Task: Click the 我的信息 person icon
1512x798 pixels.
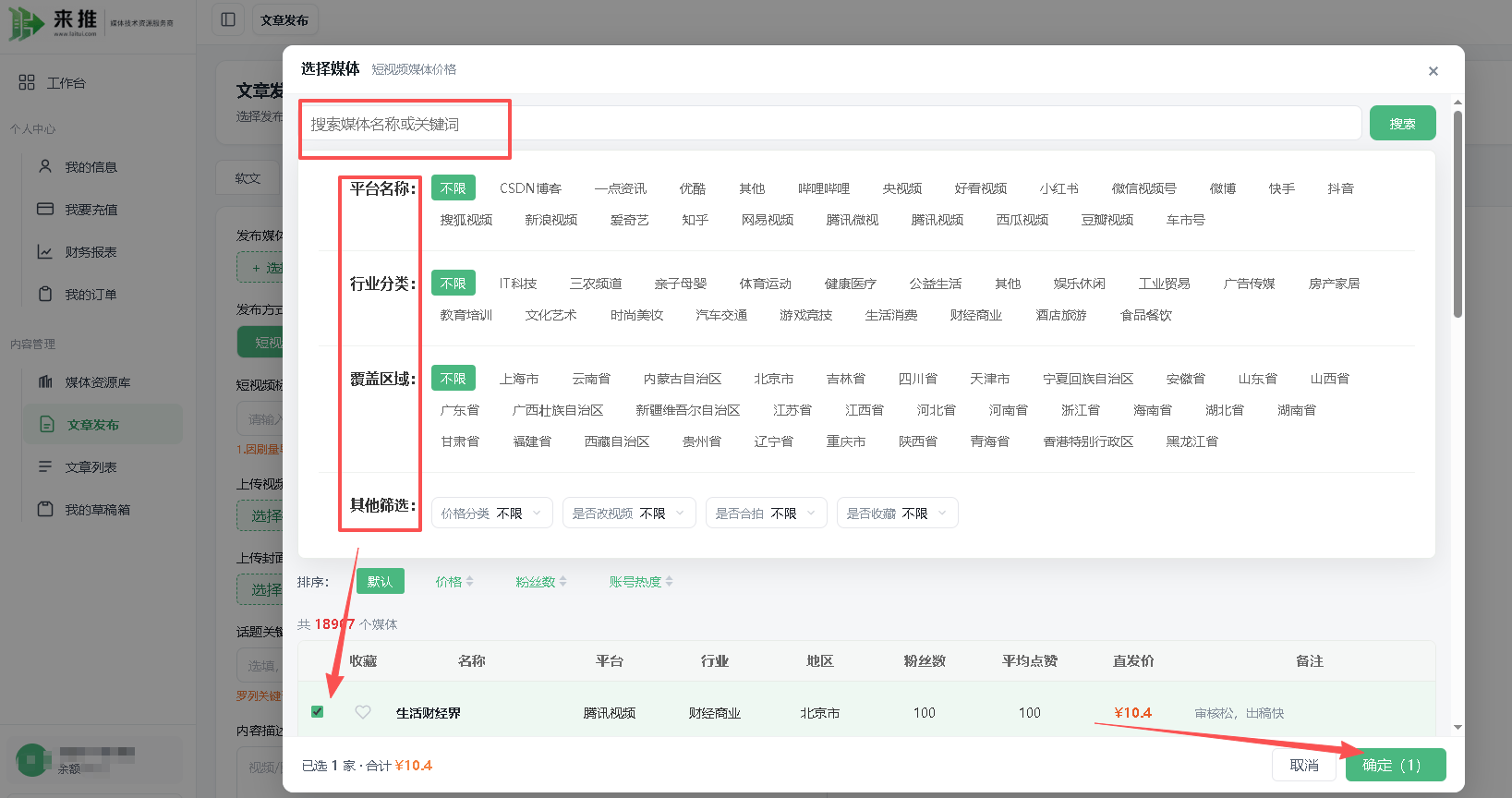Action: [44, 166]
